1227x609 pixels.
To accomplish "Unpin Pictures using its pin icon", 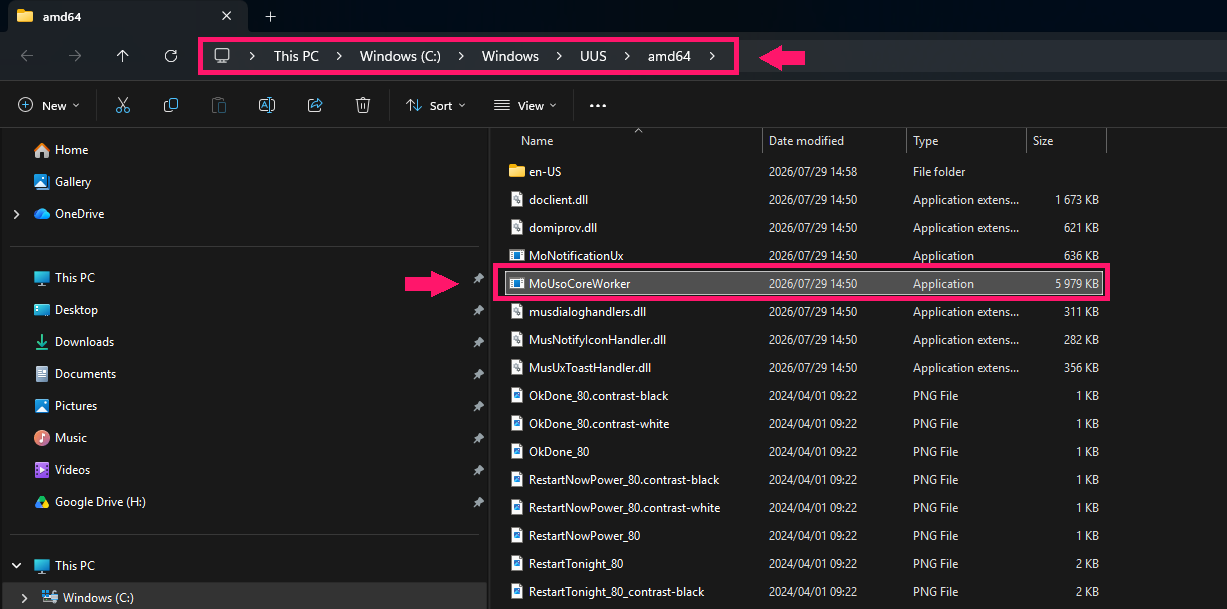I will 478,406.
